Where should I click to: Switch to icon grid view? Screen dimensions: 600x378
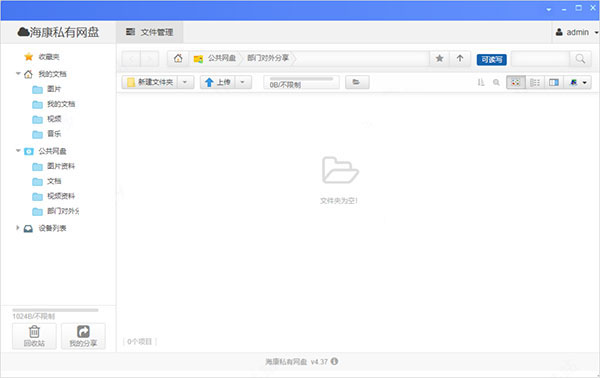point(516,82)
